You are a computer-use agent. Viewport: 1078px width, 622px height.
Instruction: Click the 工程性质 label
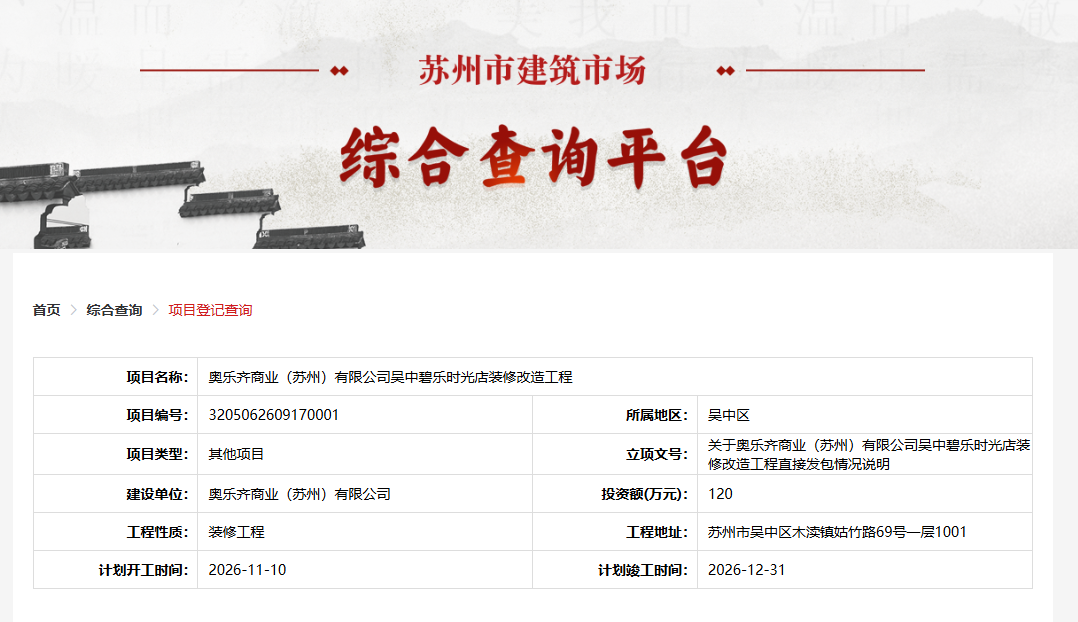(157, 532)
